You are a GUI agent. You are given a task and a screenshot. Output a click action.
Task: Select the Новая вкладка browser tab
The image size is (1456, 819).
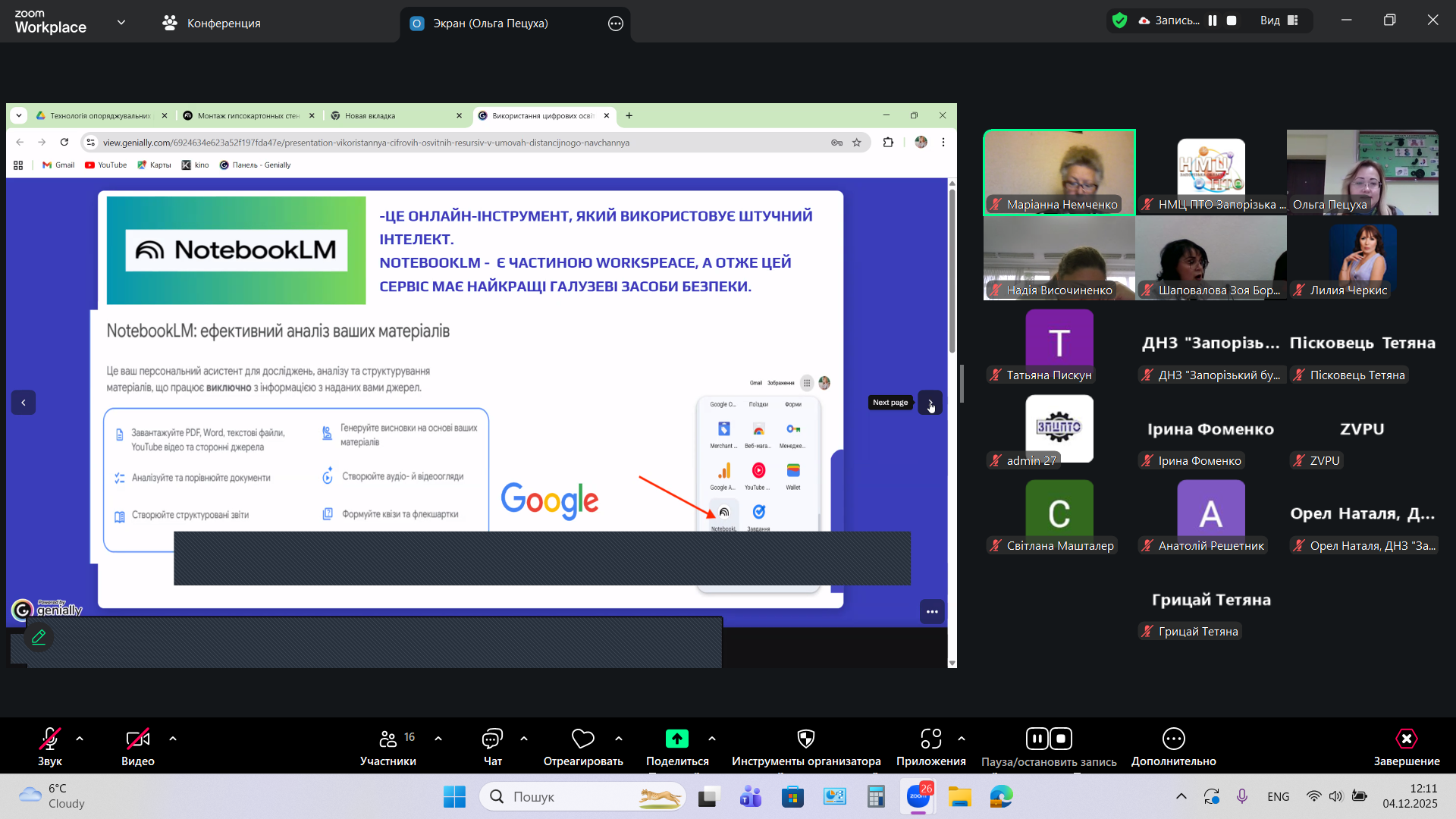coord(396,116)
